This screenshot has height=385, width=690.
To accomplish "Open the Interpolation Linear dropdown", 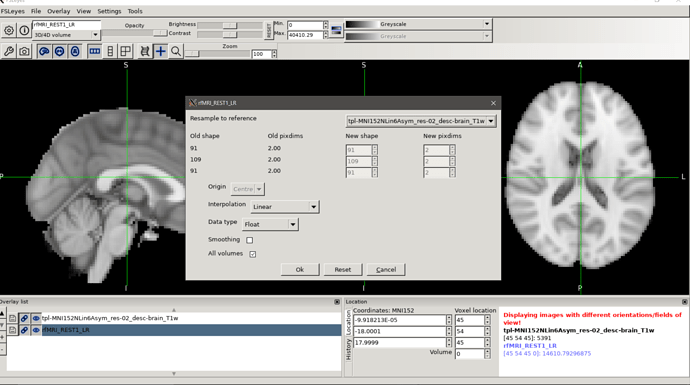I will point(285,206).
